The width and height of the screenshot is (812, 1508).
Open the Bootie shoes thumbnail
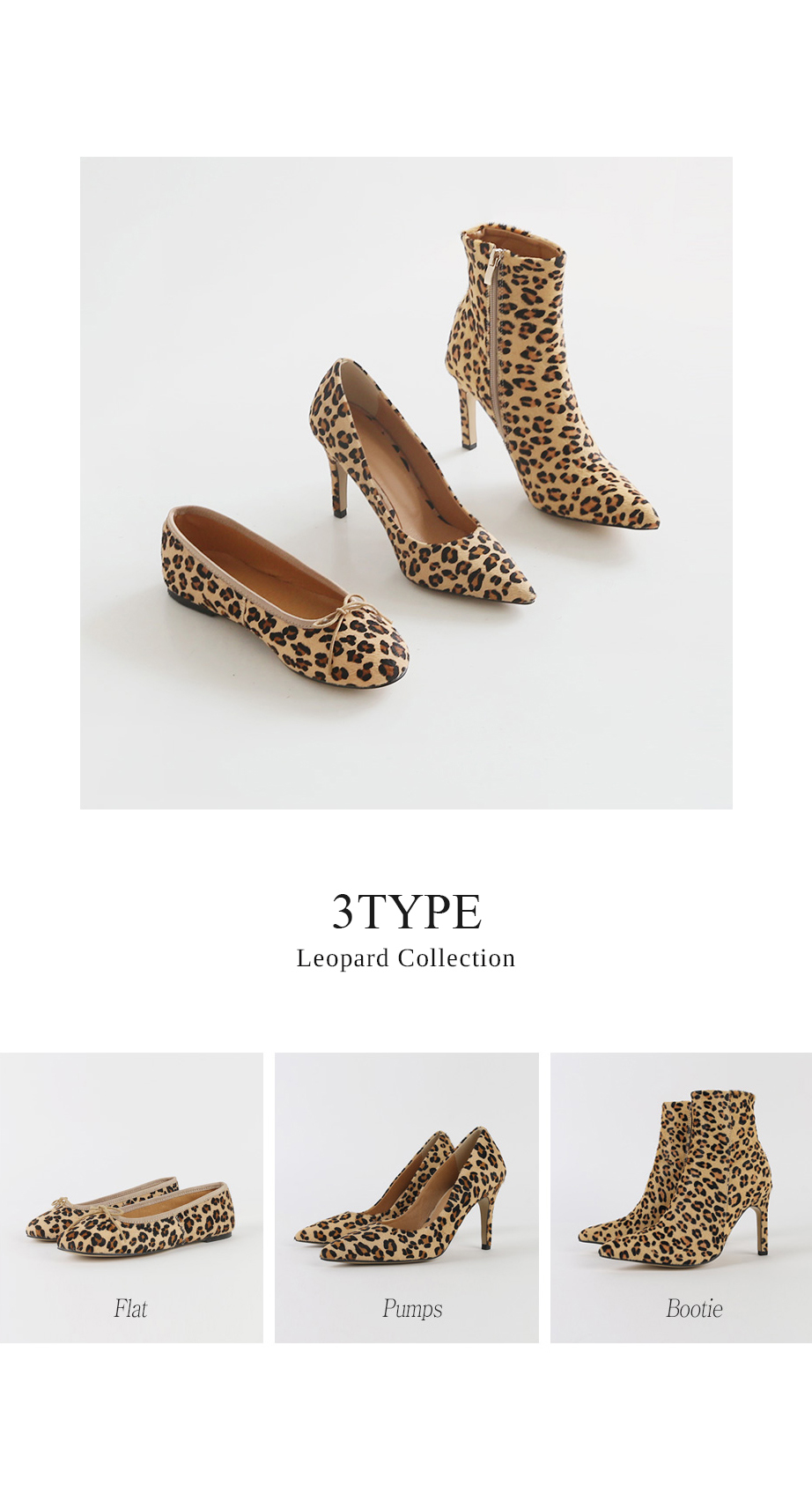681,1197
